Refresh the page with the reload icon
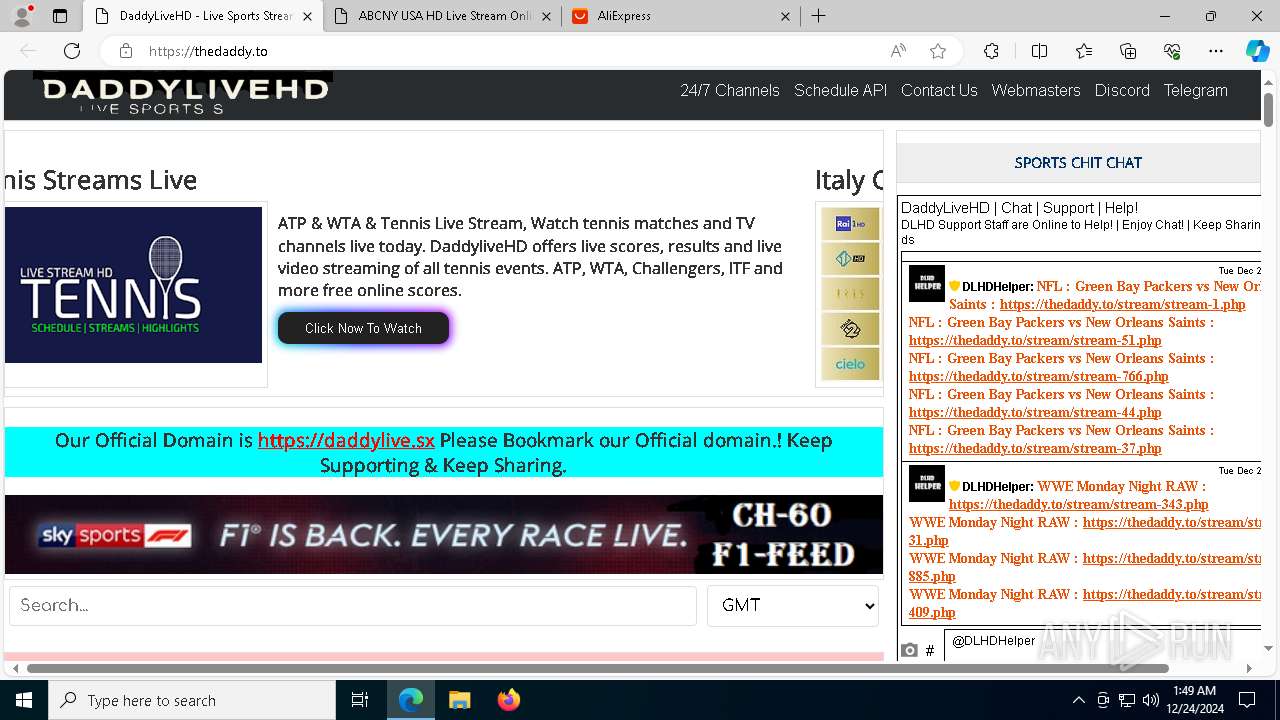1280x720 pixels. tap(72, 51)
